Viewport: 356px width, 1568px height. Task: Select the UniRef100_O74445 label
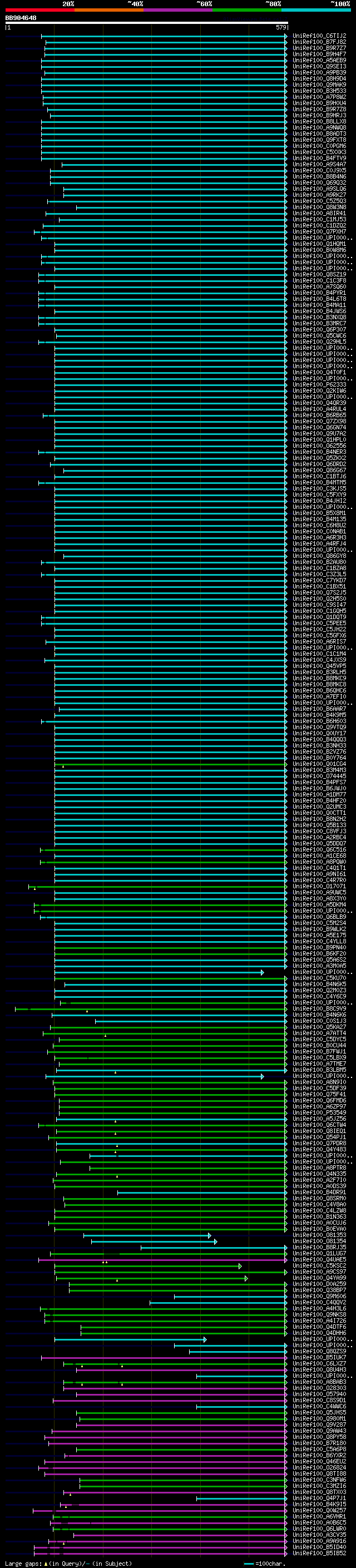(319, 776)
